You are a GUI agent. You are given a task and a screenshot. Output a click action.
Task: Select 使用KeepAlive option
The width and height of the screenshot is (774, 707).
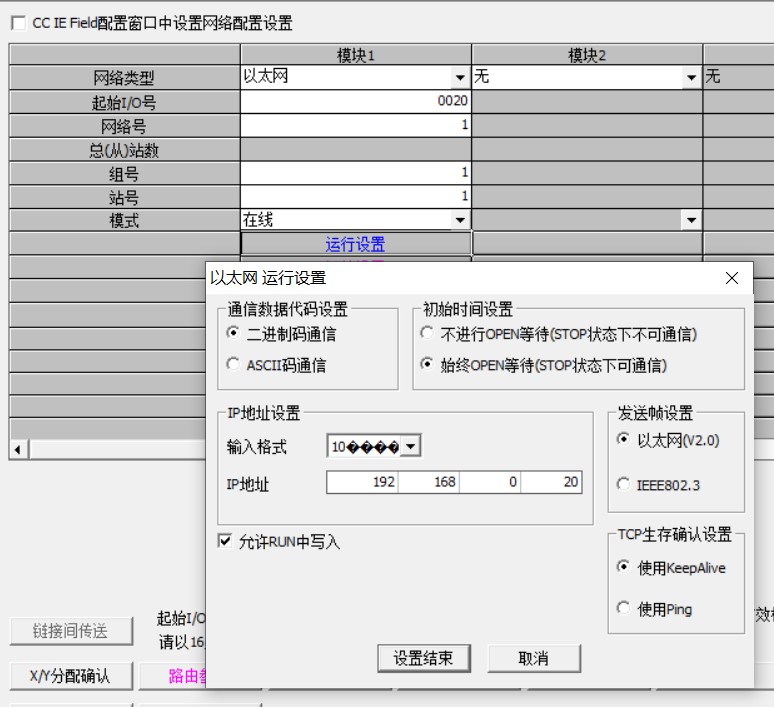pyautogui.click(x=624, y=568)
